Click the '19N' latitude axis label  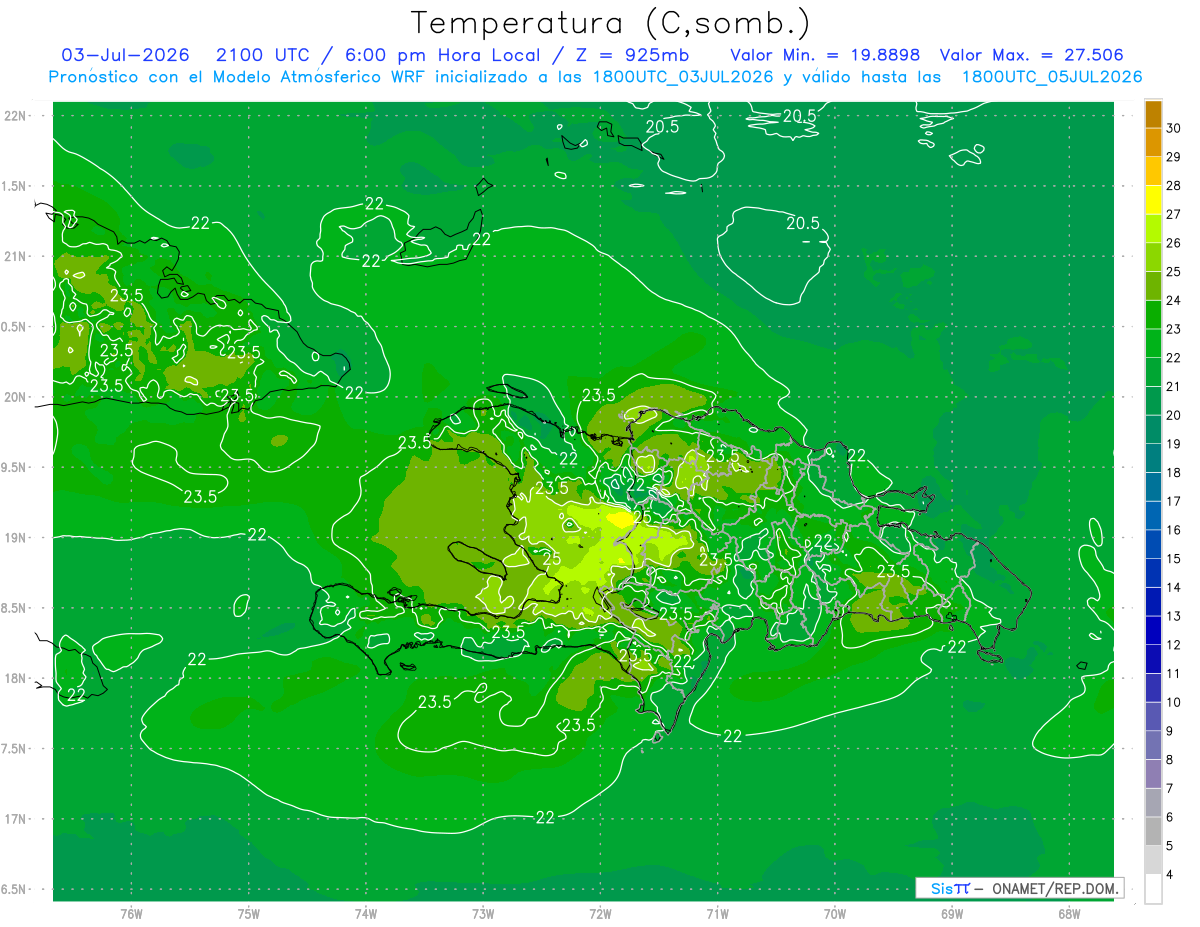pyautogui.click(x=15, y=538)
